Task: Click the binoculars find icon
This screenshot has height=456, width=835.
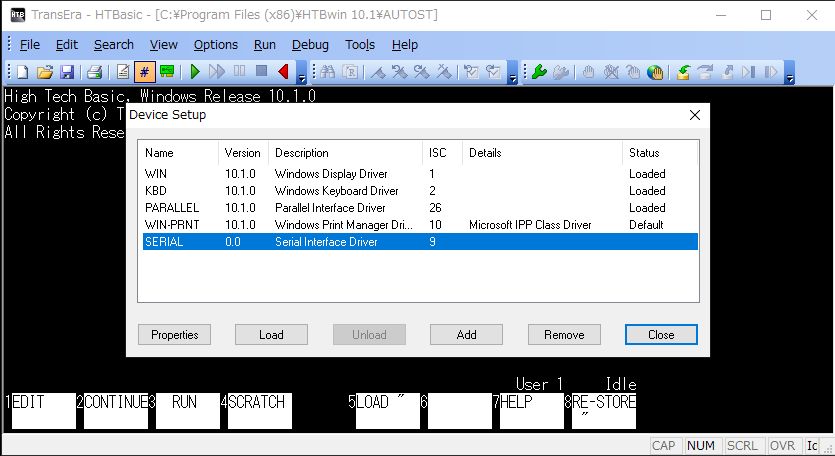Action: pyautogui.click(x=328, y=71)
